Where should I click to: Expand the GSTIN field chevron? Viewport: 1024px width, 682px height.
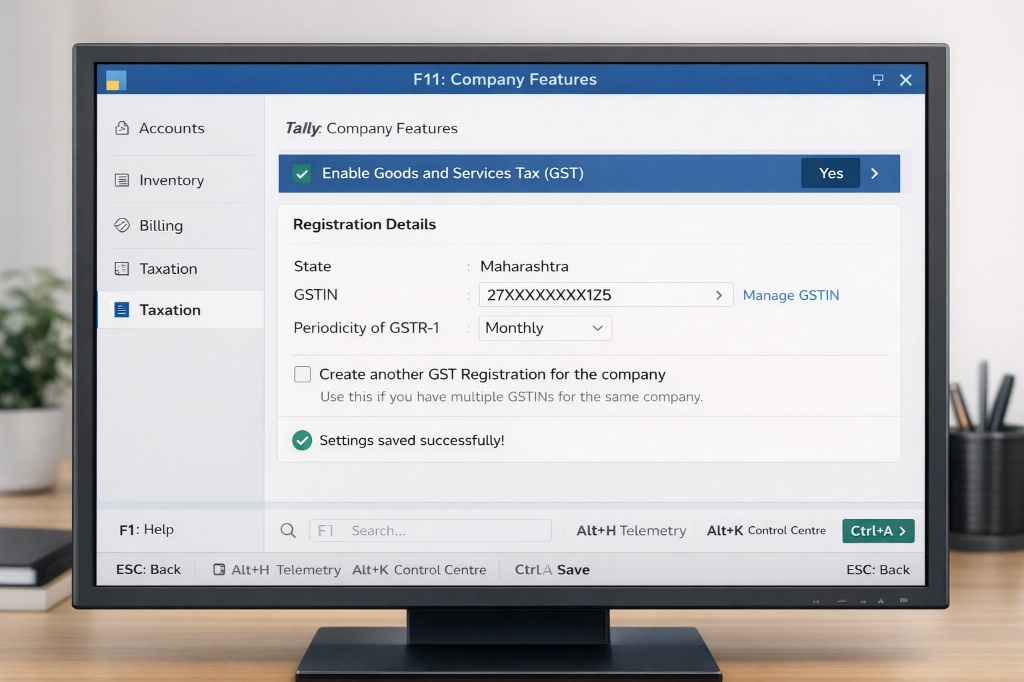(x=719, y=294)
